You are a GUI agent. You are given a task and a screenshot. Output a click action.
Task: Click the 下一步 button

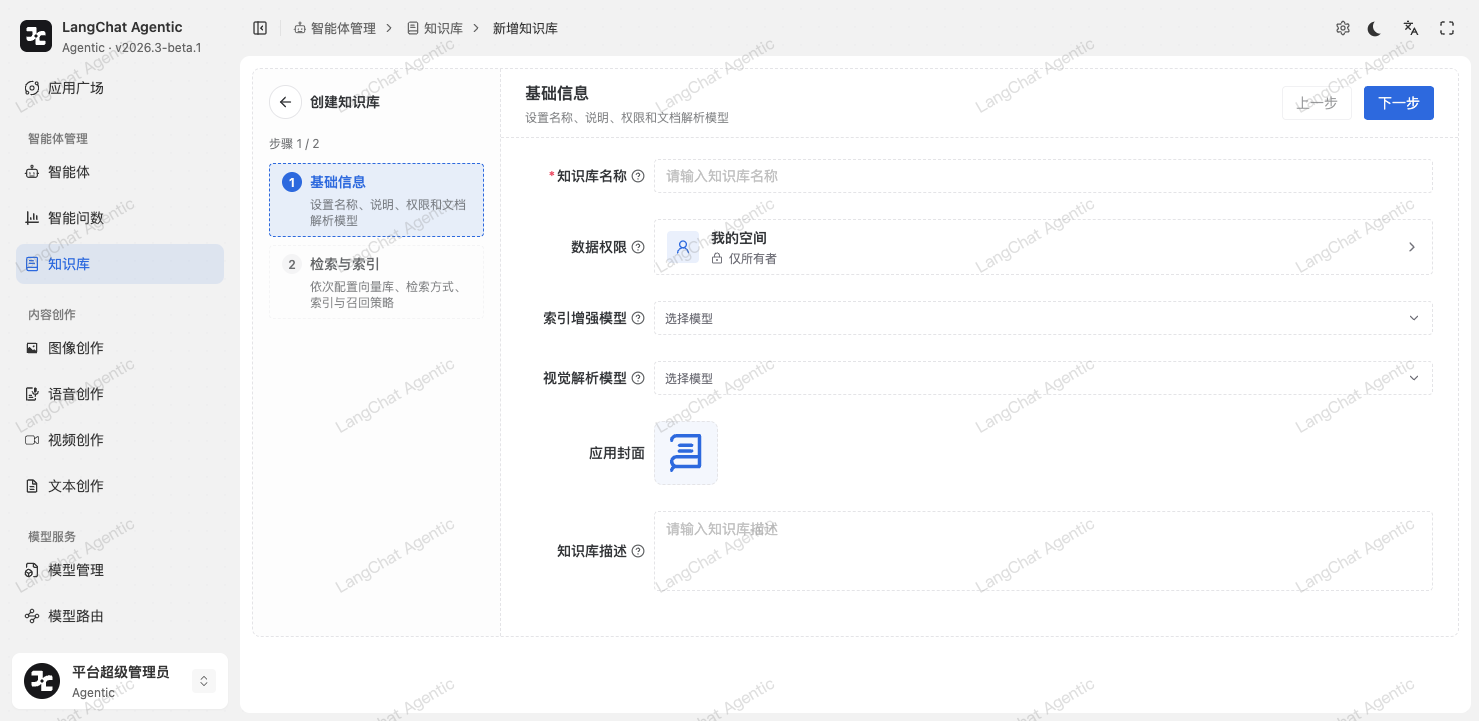[1399, 103]
